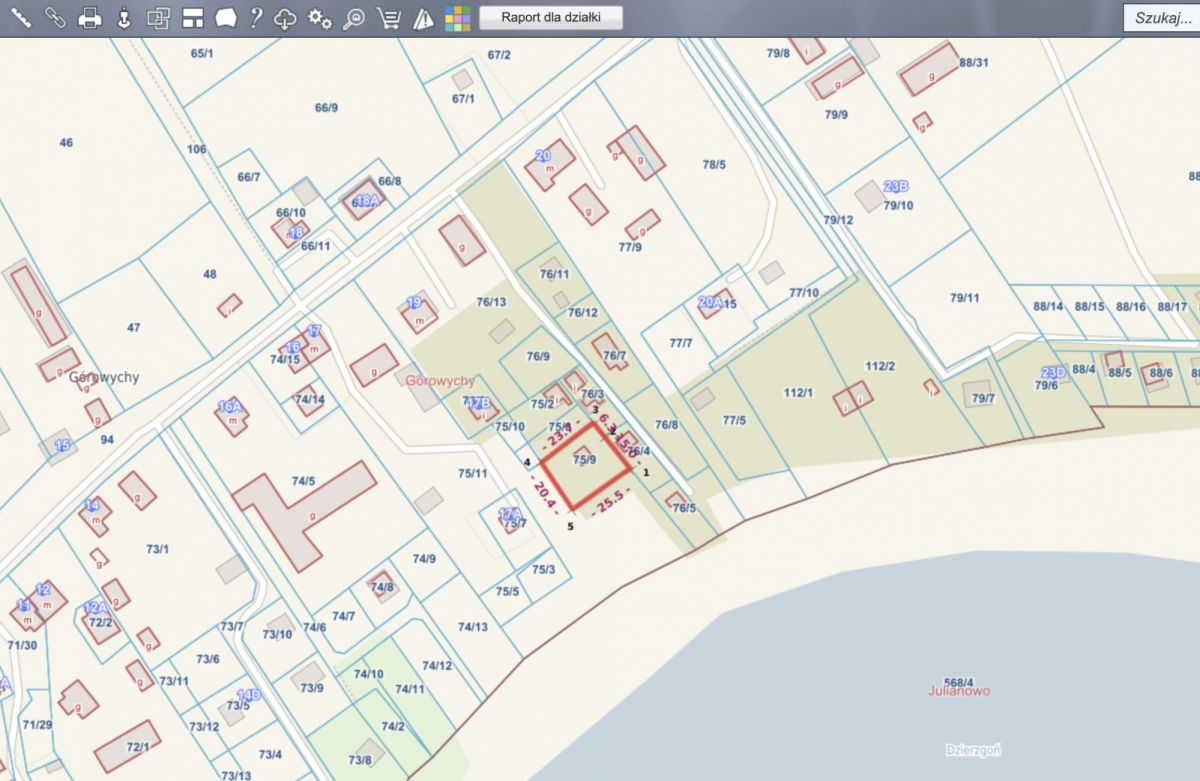Open the panel layout icon
1200x781 pixels.
[193, 17]
